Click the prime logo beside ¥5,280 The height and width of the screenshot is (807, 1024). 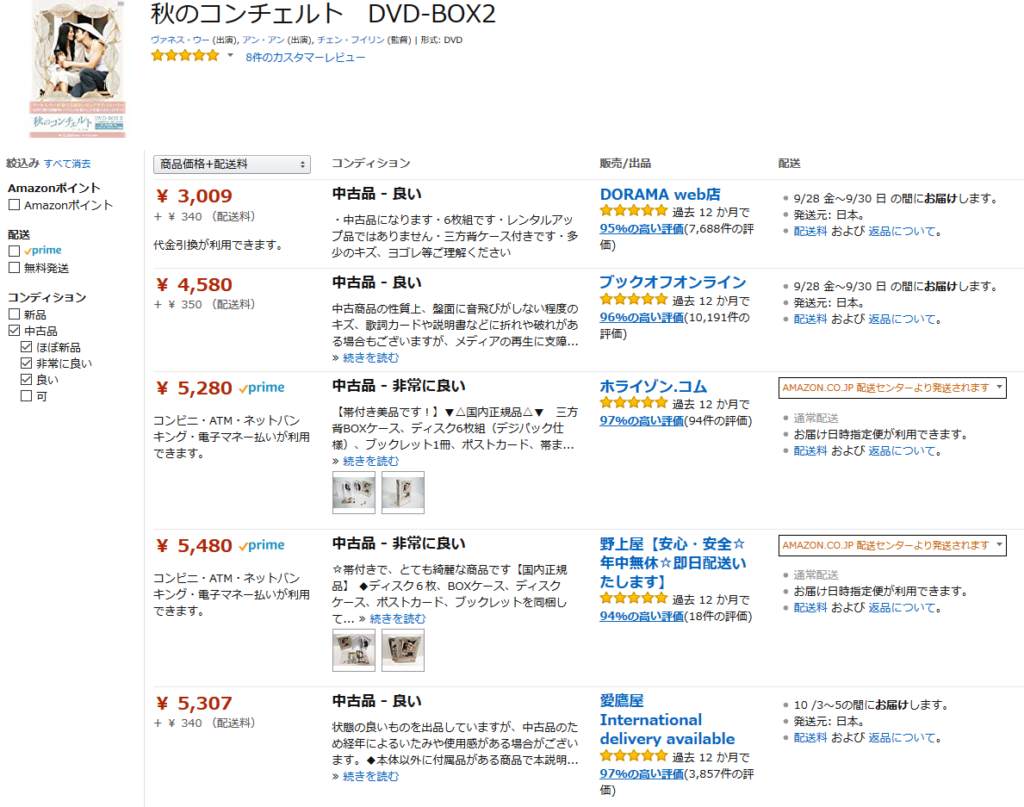tap(261, 388)
